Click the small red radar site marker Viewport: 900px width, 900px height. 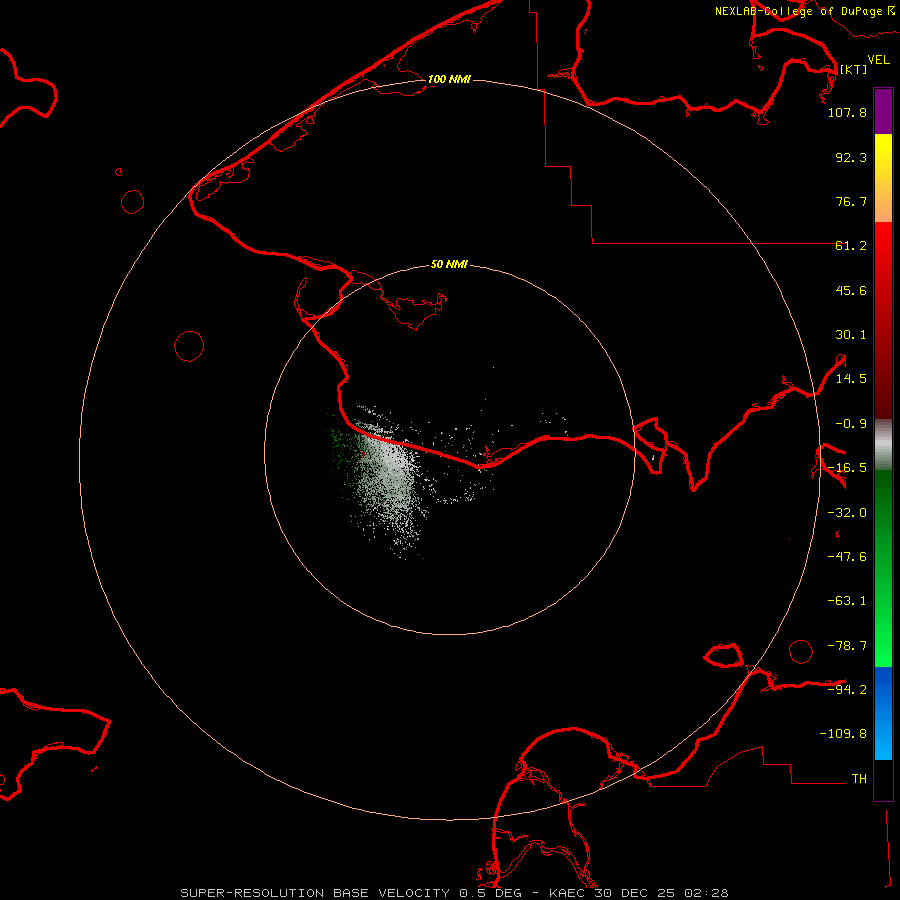(362, 455)
